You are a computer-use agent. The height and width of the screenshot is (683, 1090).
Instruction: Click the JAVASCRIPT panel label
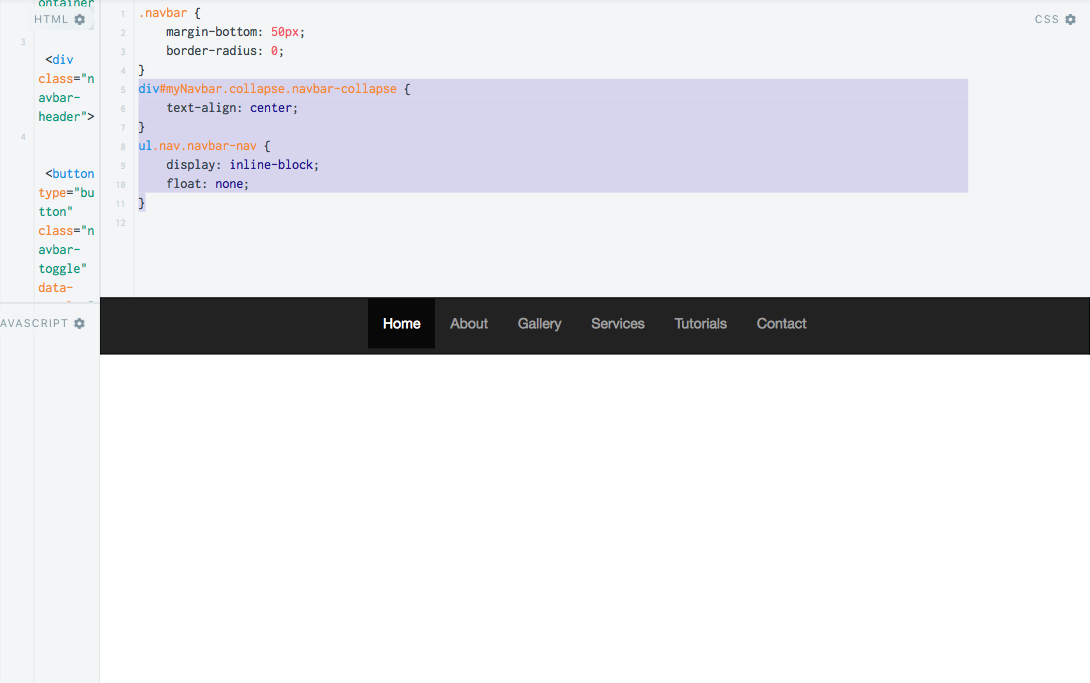(x=34, y=323)
